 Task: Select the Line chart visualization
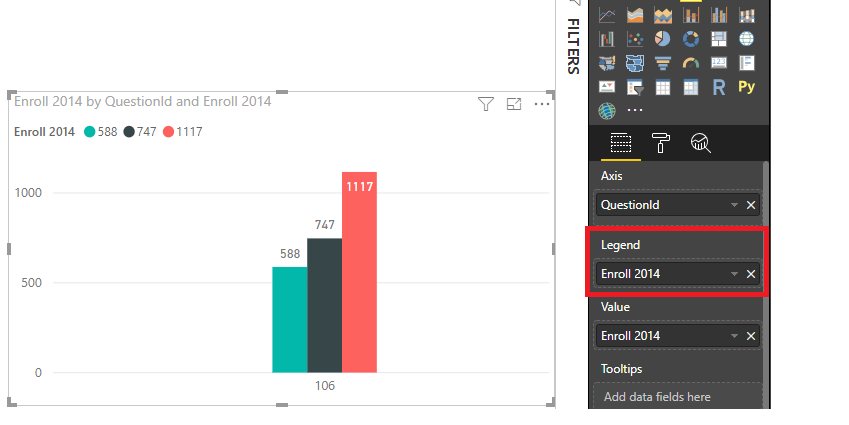coord(607,15)
